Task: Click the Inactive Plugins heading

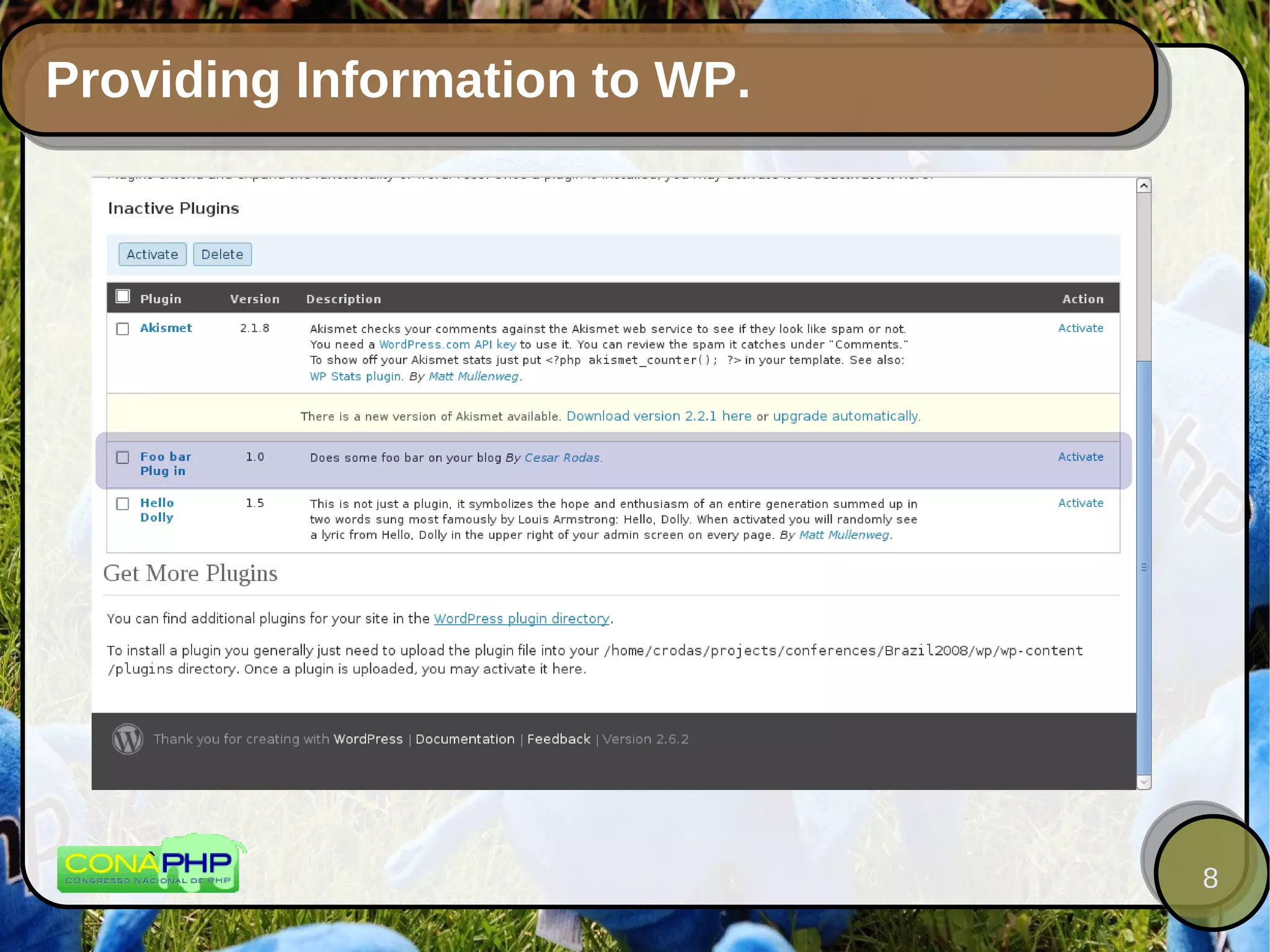Action: click(174, 208)
